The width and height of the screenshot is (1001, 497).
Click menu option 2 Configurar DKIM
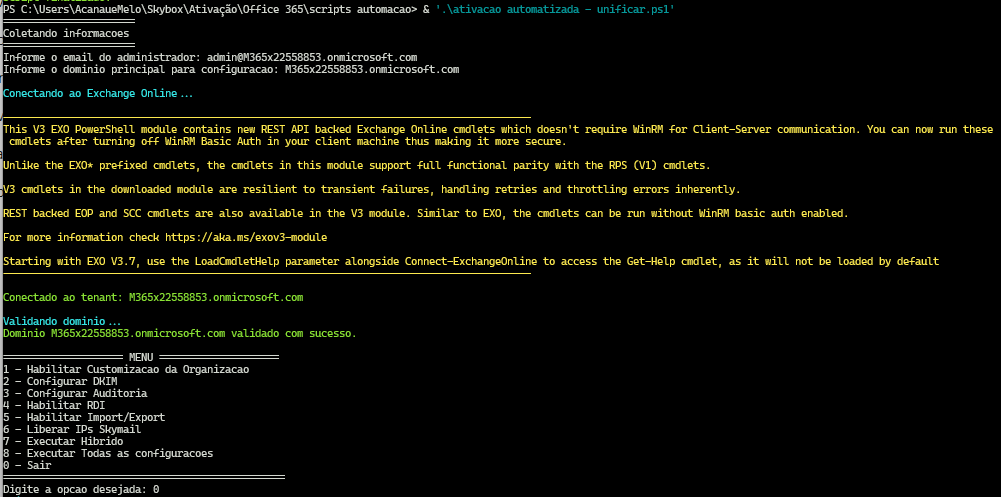(60, 382)
